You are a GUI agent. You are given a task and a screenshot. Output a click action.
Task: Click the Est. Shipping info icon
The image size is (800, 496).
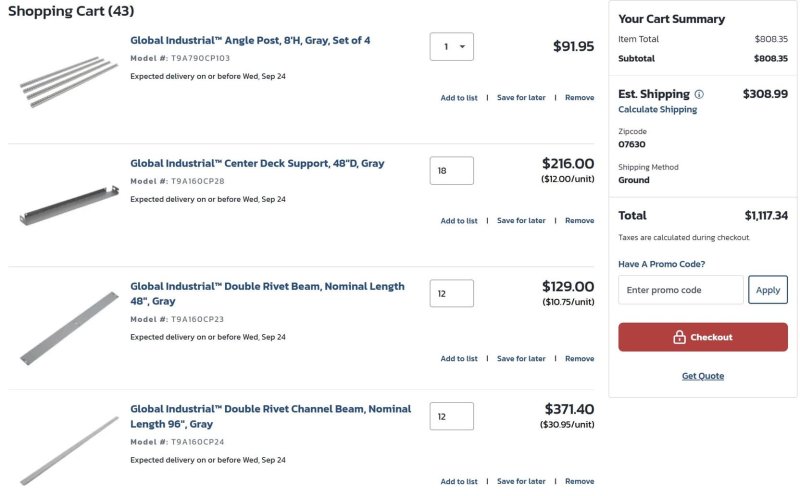point(699,94)
